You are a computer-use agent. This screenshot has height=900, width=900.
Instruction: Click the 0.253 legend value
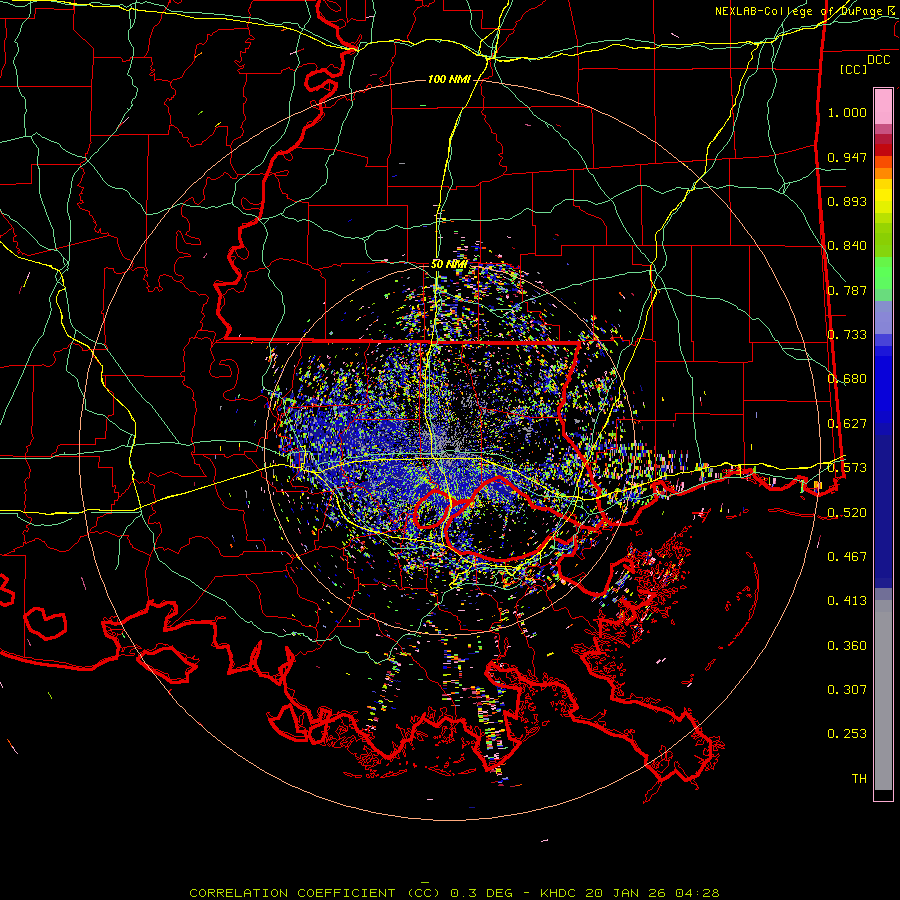(847, 734)
